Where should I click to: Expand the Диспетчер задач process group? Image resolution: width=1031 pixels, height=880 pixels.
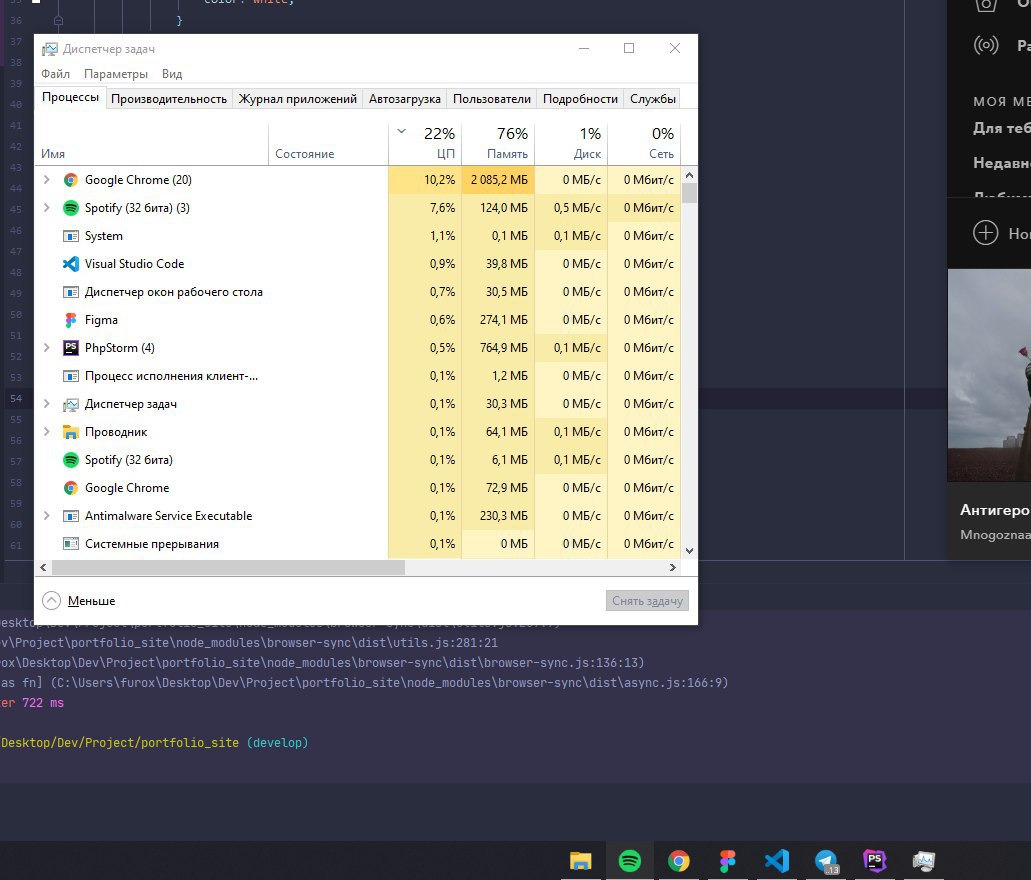coord(46,404)
